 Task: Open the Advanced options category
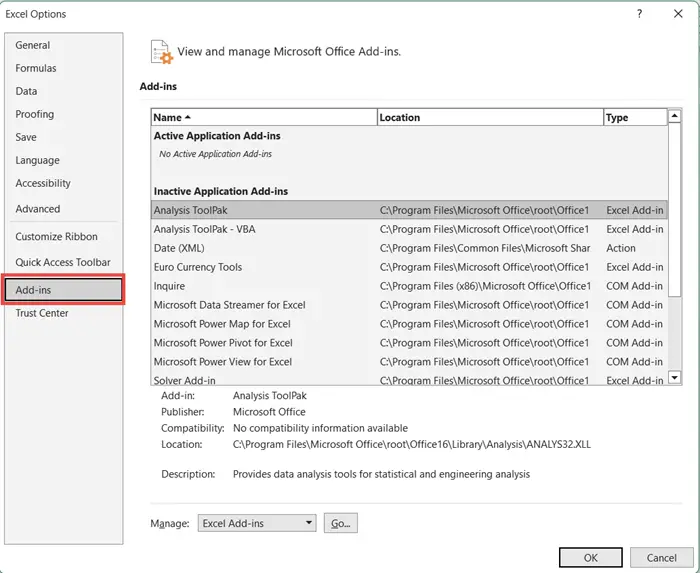click(38, 209)
